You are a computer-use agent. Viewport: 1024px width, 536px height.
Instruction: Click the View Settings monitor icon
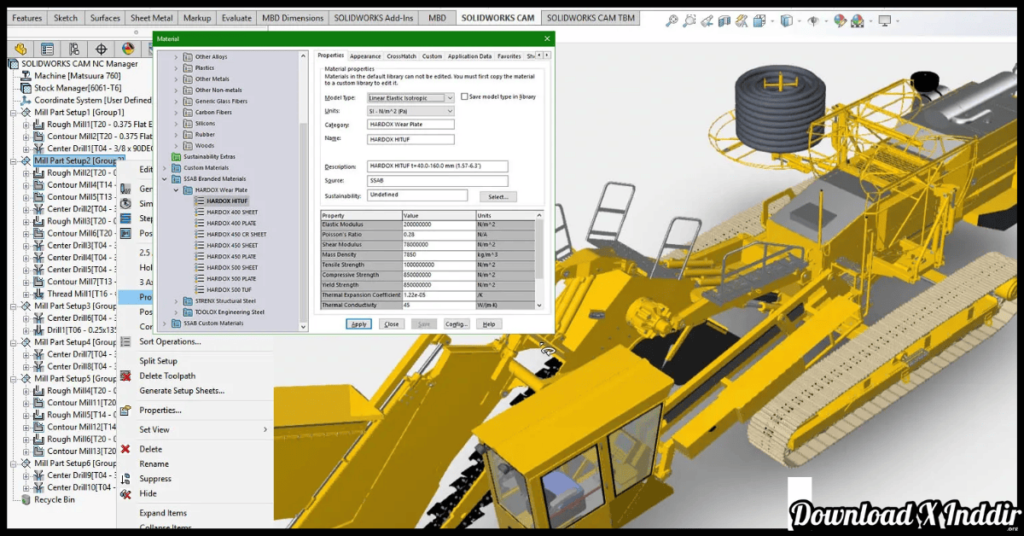click(885, 21)
